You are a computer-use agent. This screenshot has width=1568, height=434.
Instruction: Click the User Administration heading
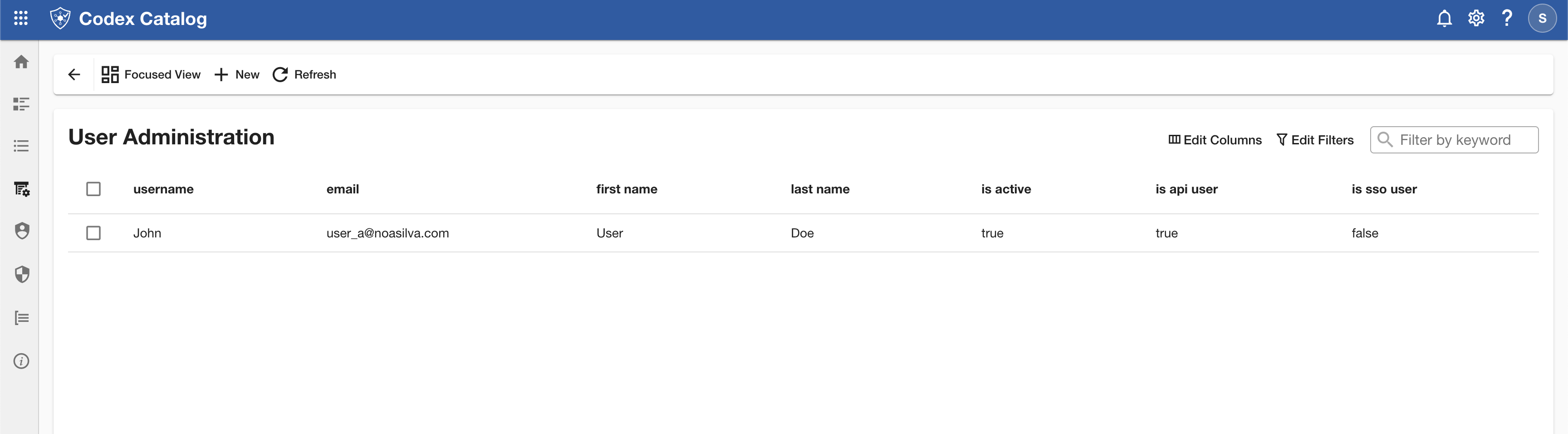point(171,137)
